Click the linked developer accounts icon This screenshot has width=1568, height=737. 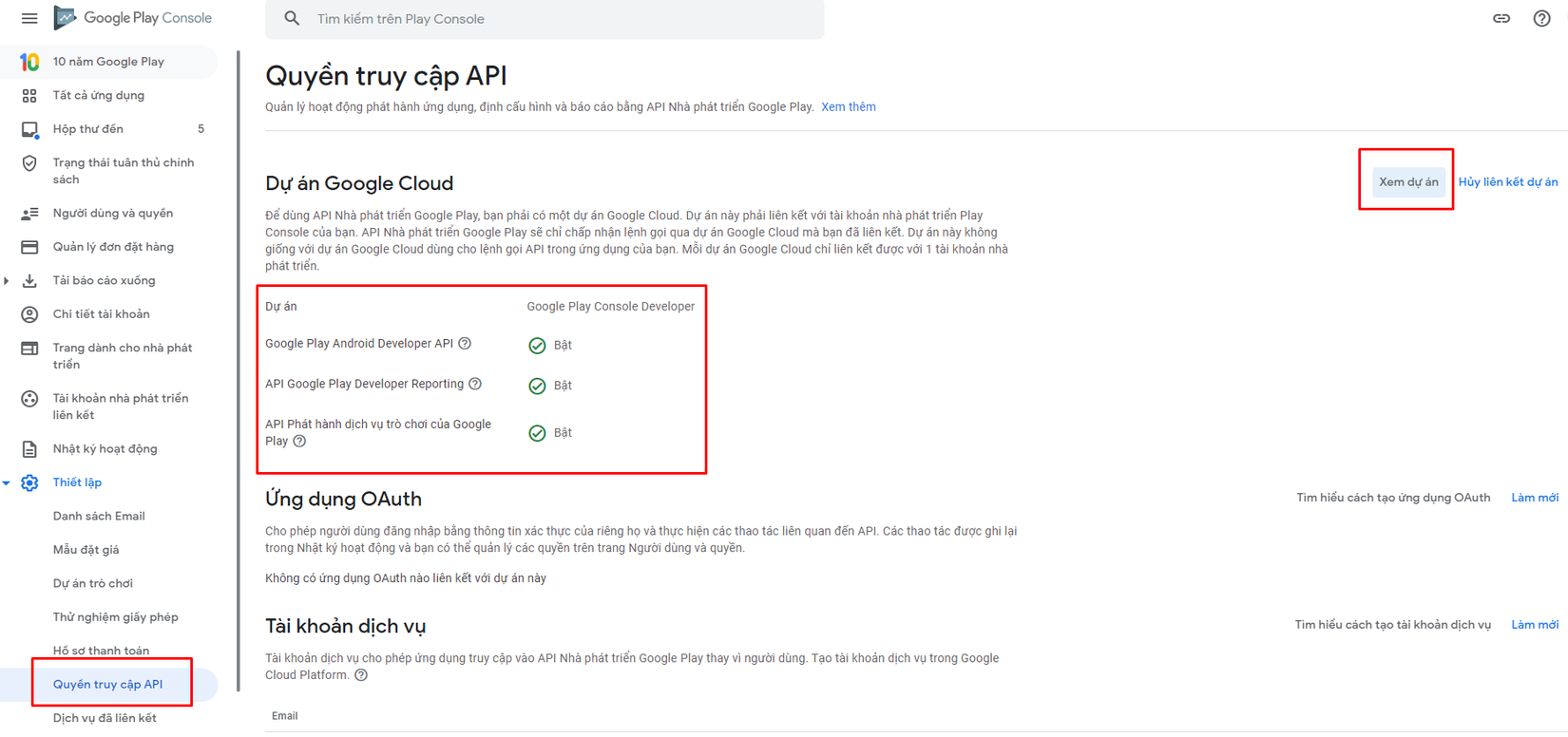pyautogui.click(x=29, y=399)
